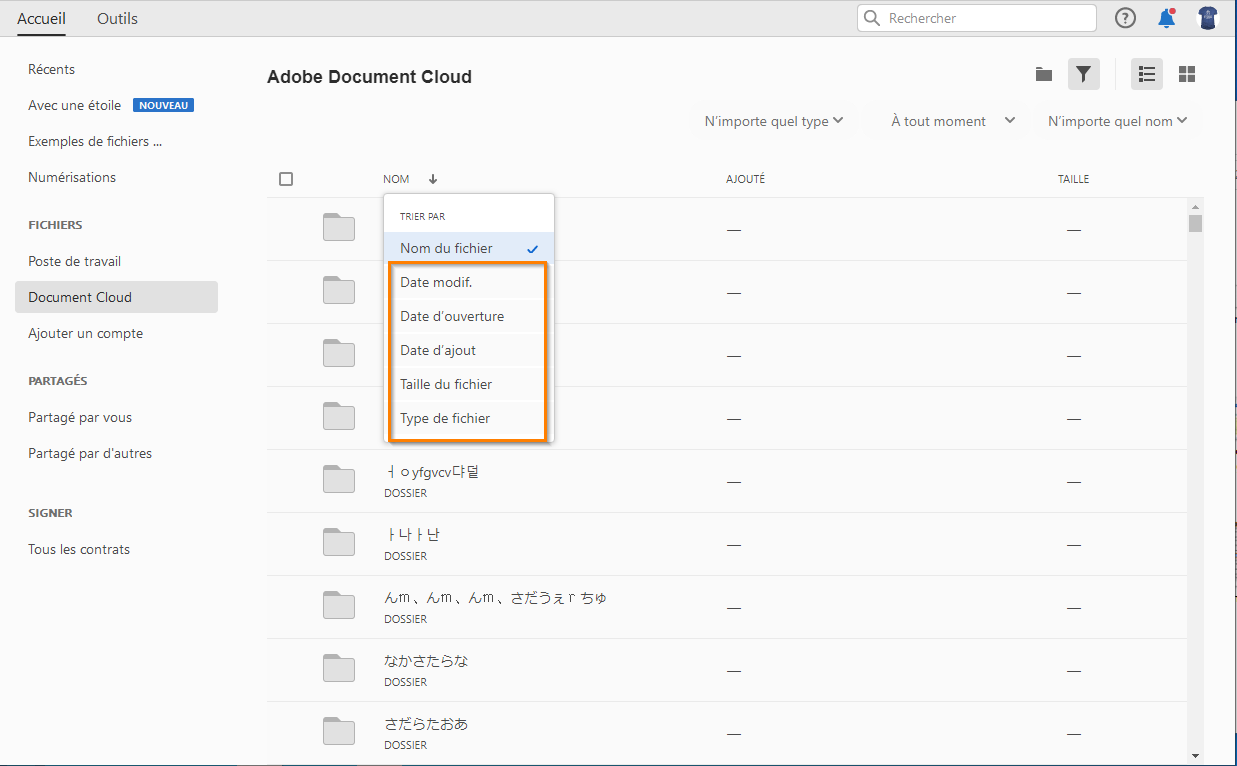Click the help question mark icon
This screenshot has width=1237, height=766.
pyautogui.click(x=1125, y=17)
